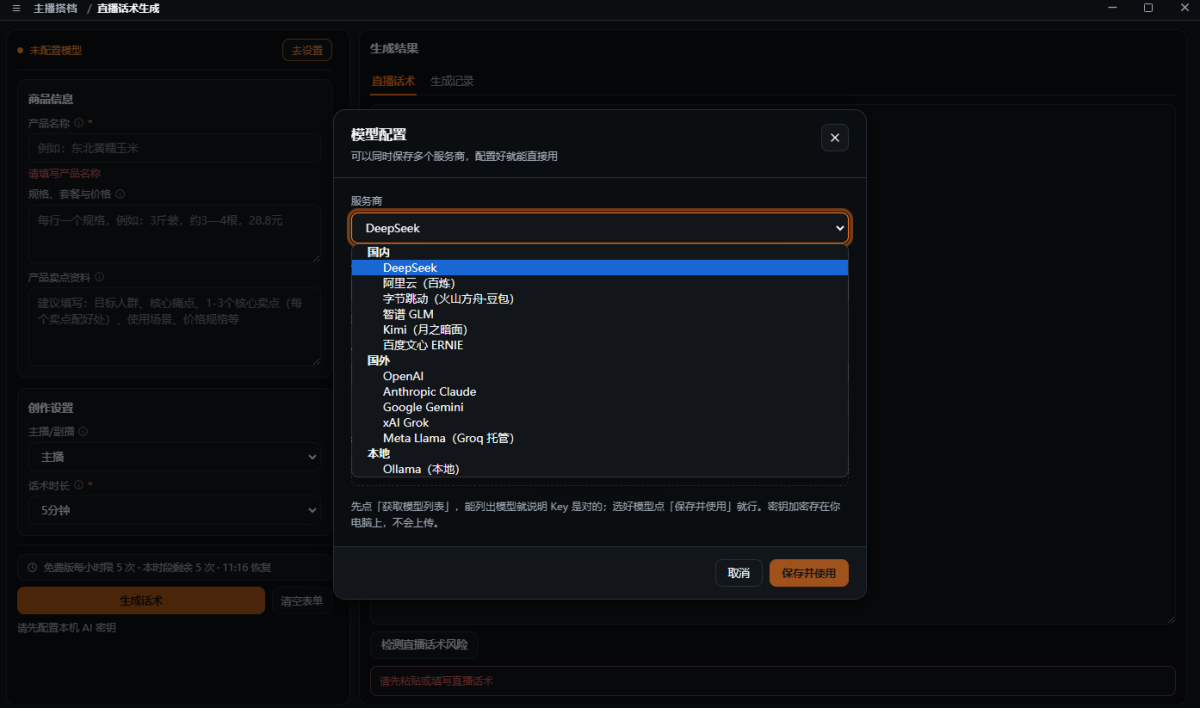The width and height of the screenshot is (1200, 708).
Task: Switch to the 直播话术 tab
Action: point(393,81)
